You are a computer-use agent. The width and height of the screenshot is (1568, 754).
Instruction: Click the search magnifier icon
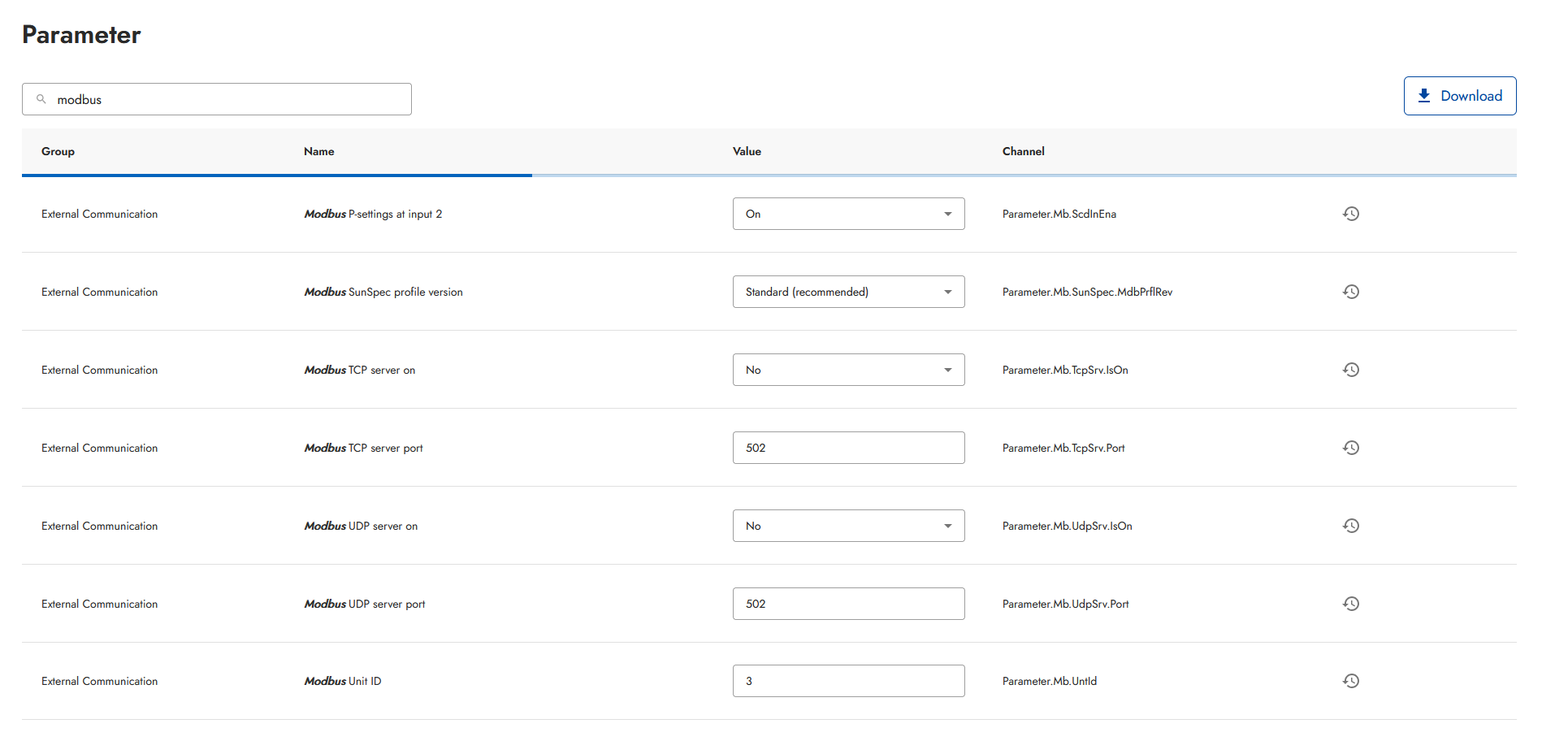[x=41, y=99]
